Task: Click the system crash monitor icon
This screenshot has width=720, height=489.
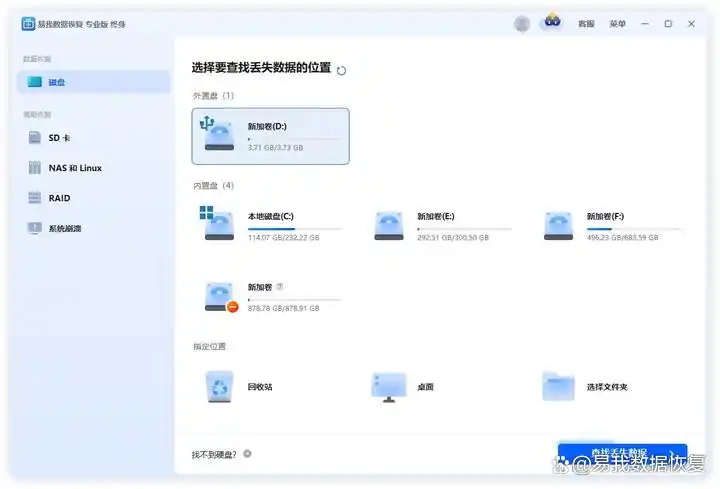Action: (35, 228)
